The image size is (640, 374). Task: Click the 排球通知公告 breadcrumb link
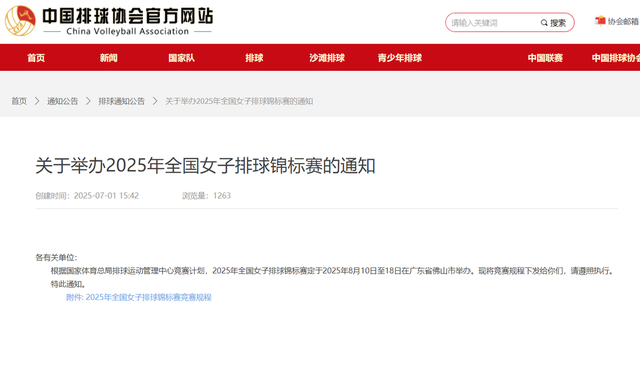click(121, 101)
